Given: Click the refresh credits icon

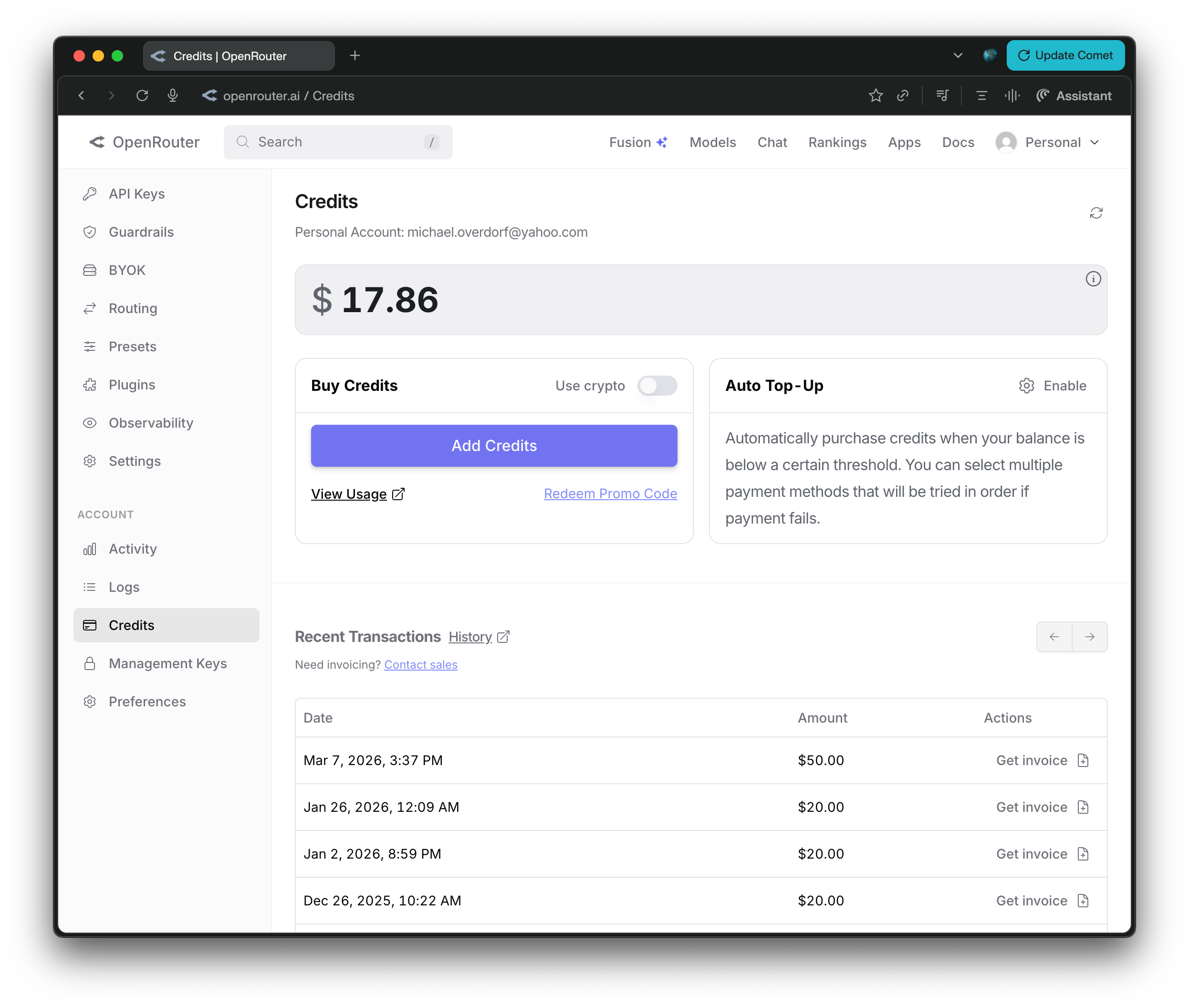Looking at the screenshot, I should click(1095, 213).
